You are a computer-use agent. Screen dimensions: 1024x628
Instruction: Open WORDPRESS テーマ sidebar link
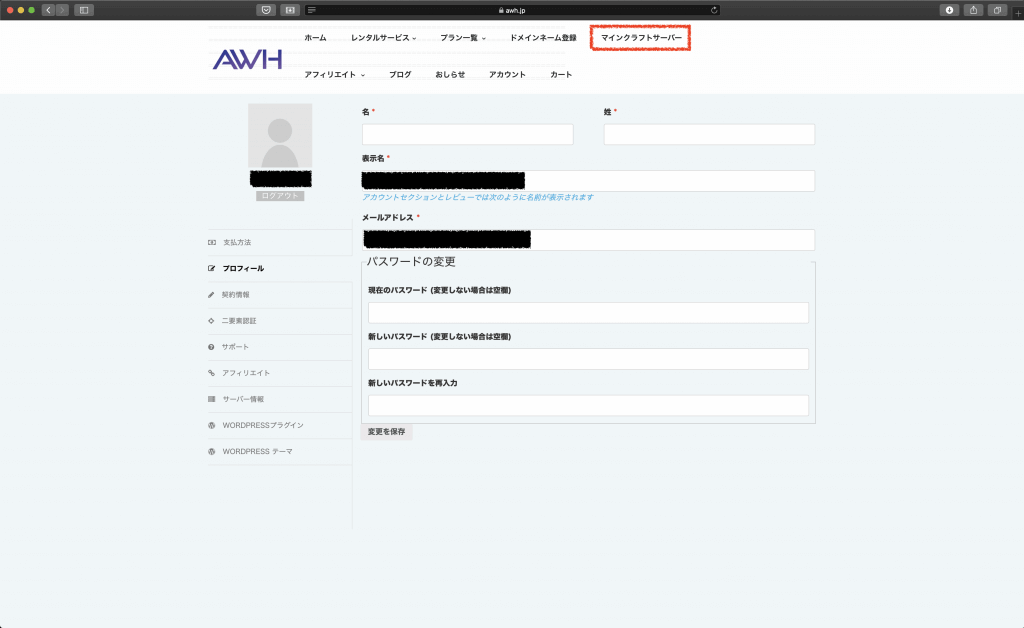[257, 451]
